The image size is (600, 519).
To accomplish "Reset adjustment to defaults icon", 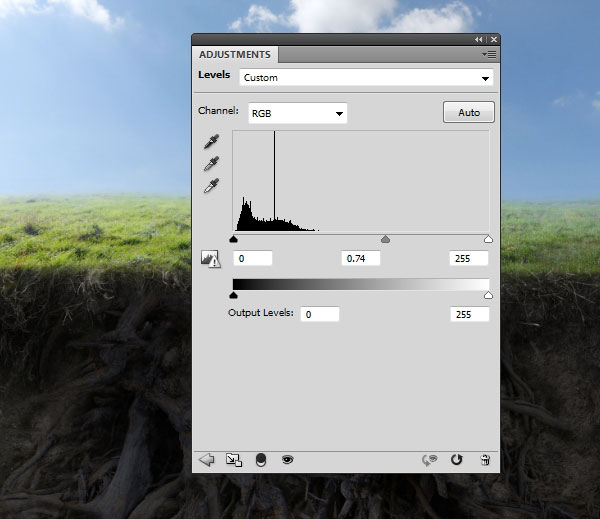I will click(x=457, y=459).
